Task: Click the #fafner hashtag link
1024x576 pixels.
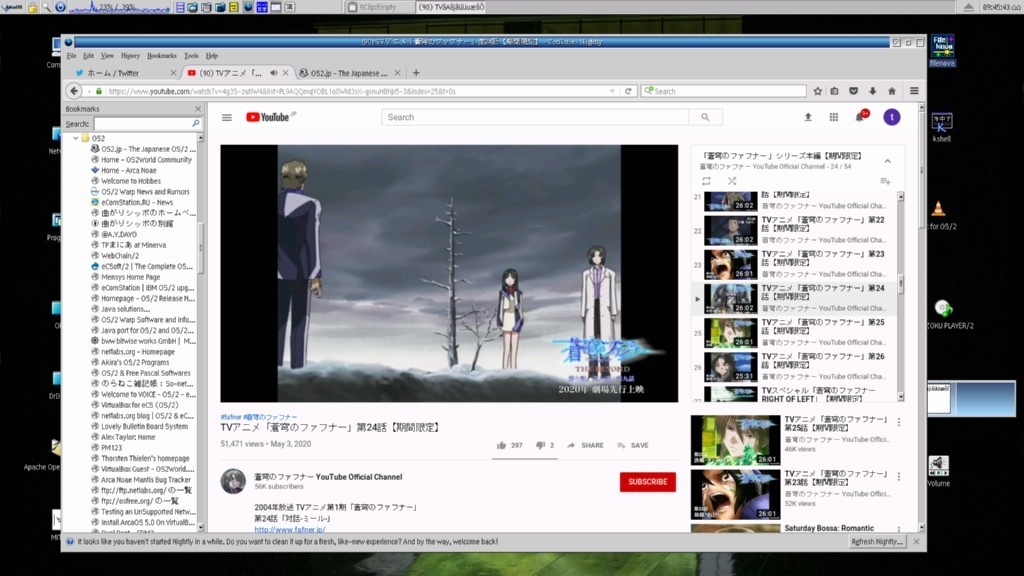Action: pos(231,417)
